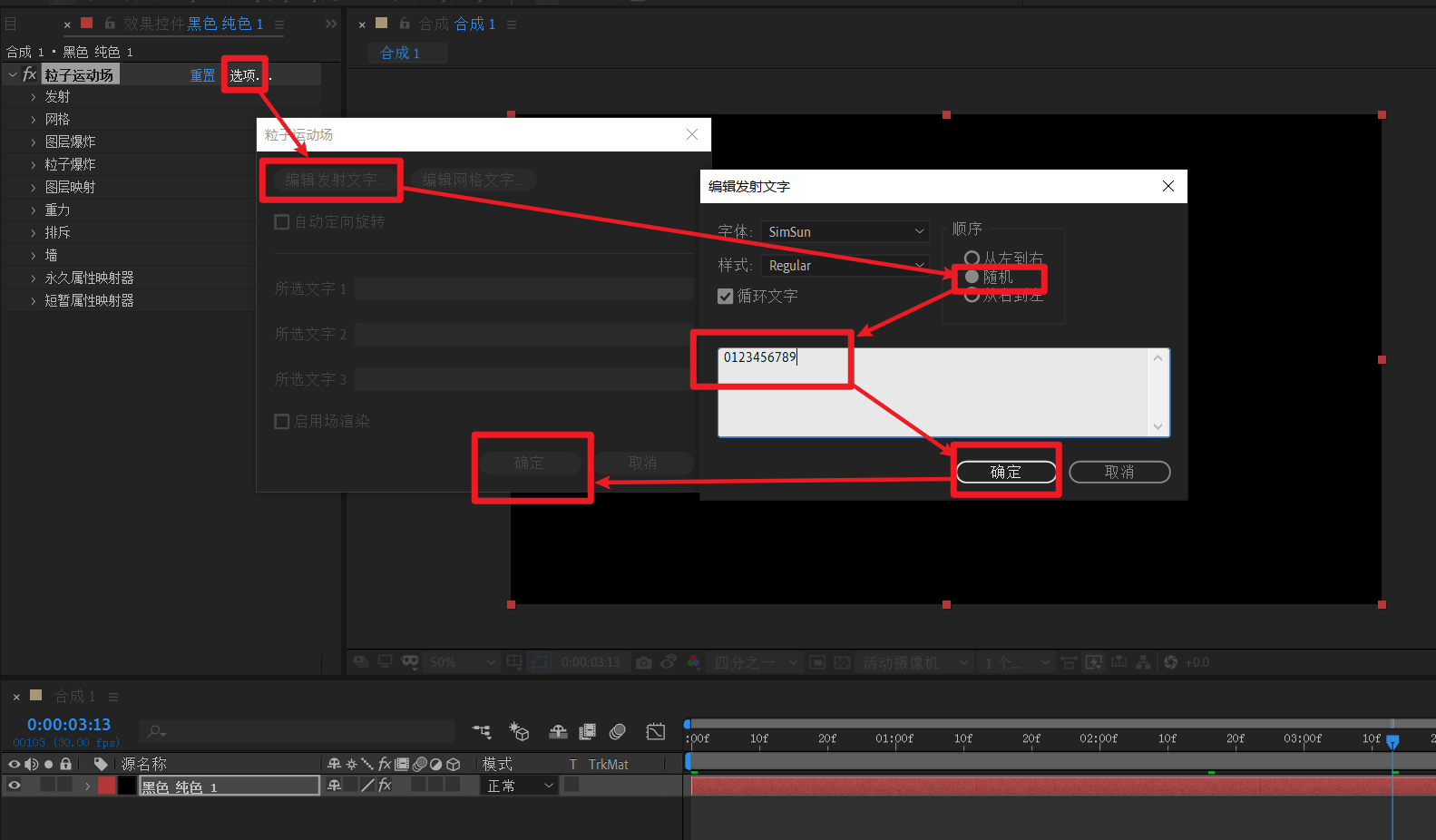Toggle the region of interest icon
1436x840 pixels.
(817, 663)
